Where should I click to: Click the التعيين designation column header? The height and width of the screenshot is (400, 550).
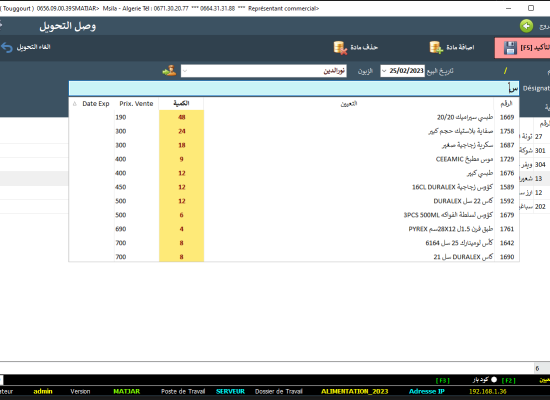(349, 104)
